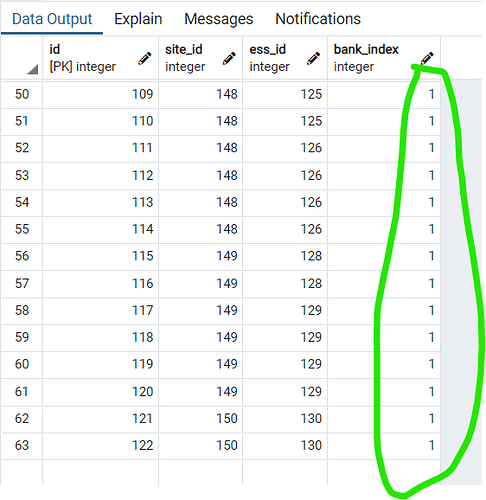Select all rows via corner triangle icon

[32, 69]
